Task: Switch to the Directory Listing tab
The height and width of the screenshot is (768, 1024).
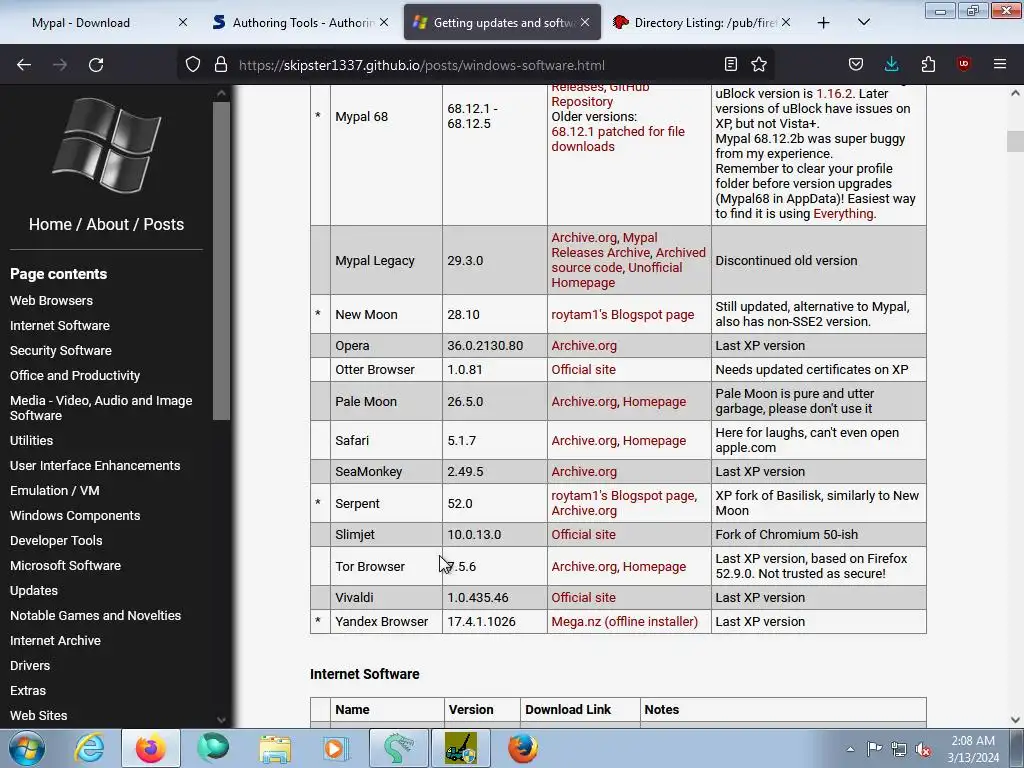Action: point(703,22)
